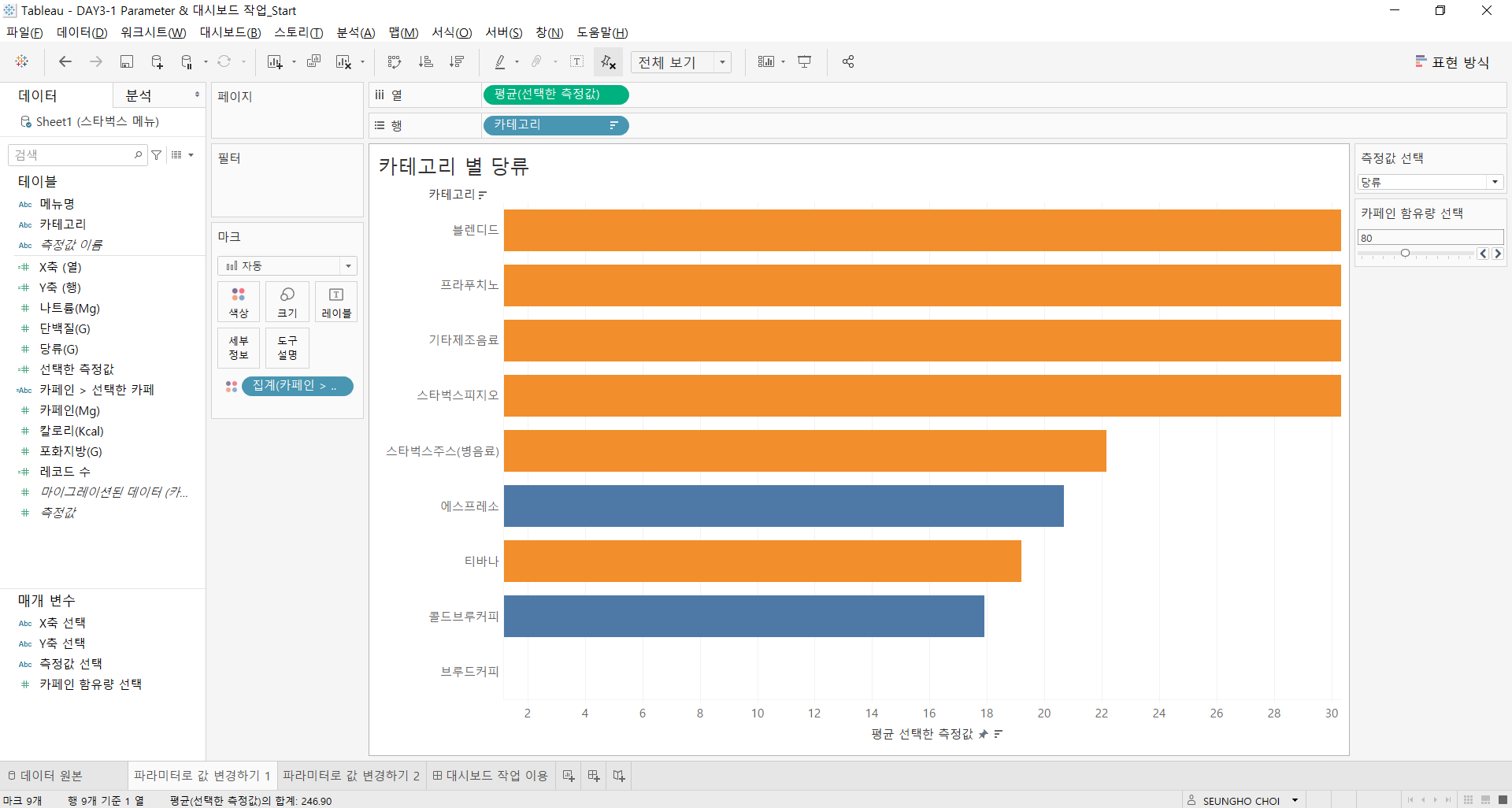The image size is (1512, 808).
Task: Sort descending toolbar icon
Action: tap(456, 61)
